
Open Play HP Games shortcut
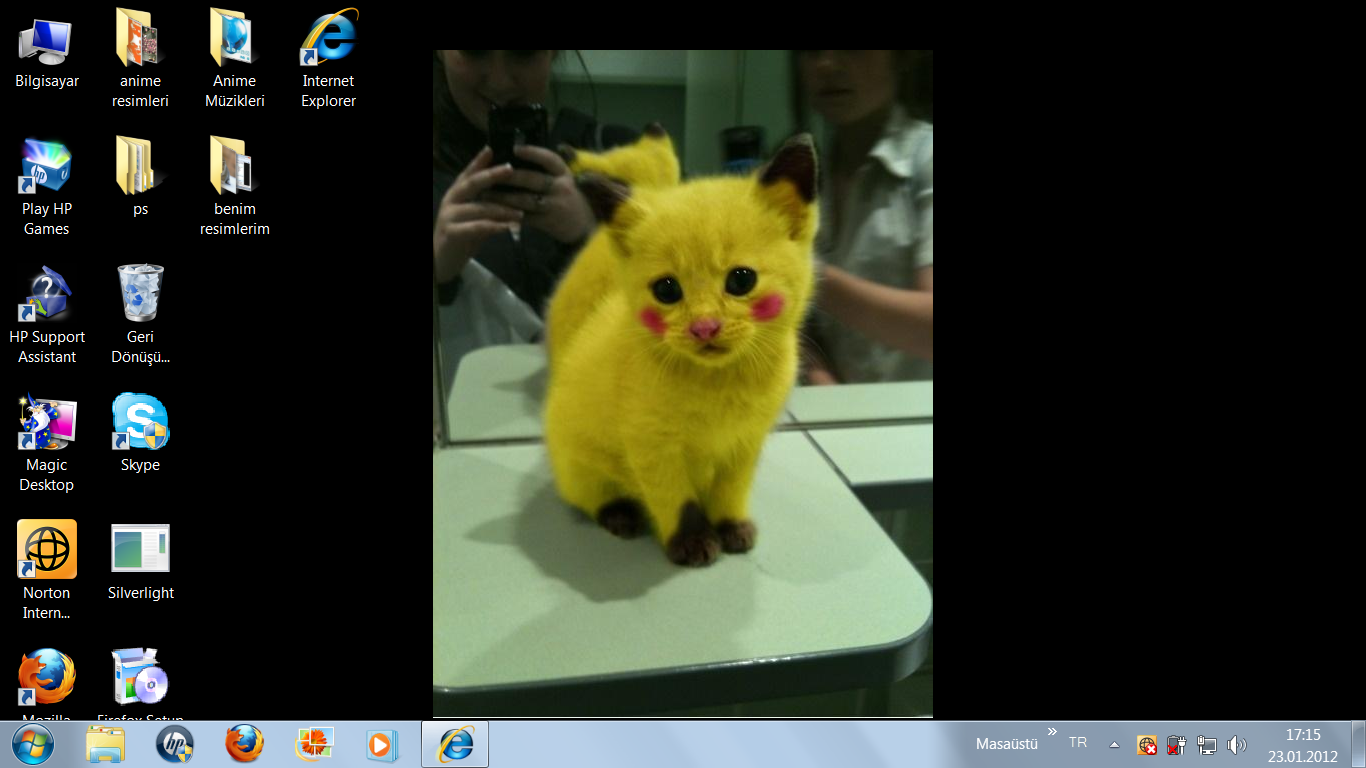pyautogui.click(x=46, y=187)
